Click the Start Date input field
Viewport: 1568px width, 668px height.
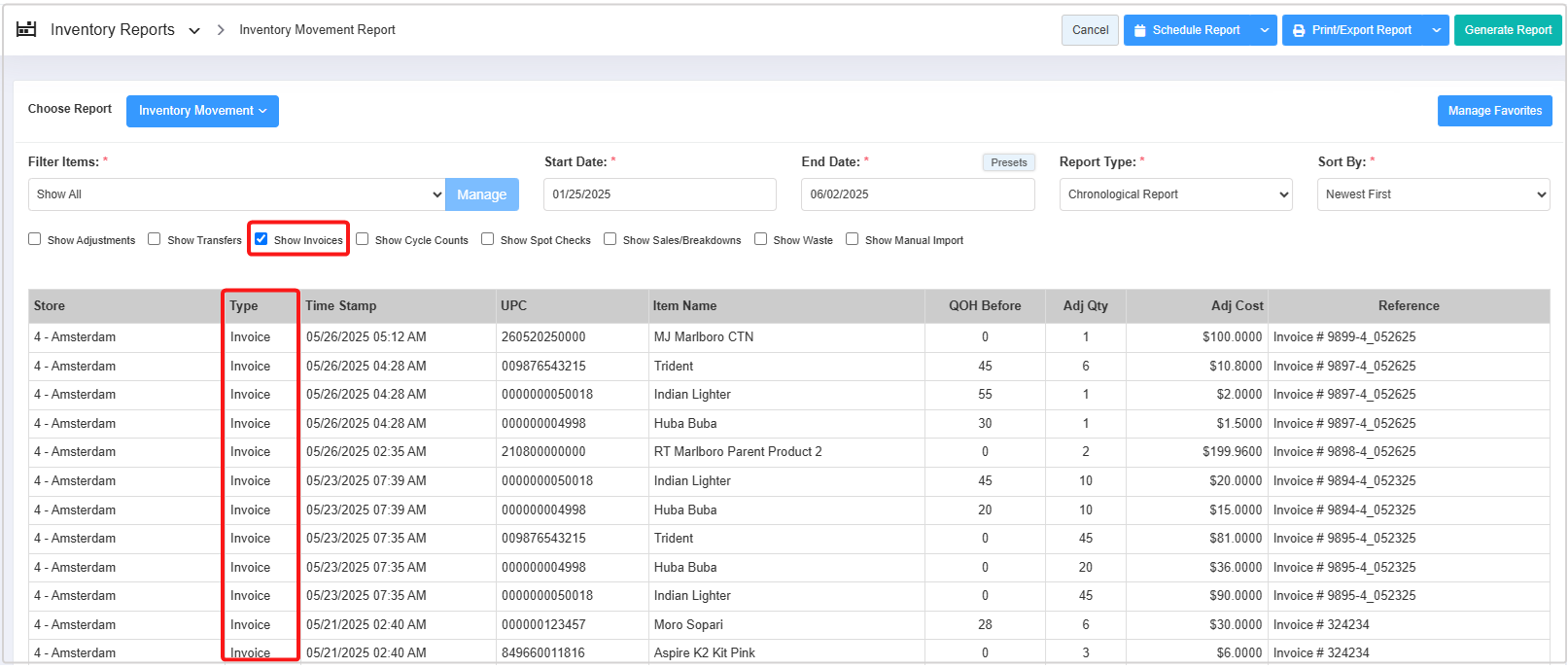659,194
